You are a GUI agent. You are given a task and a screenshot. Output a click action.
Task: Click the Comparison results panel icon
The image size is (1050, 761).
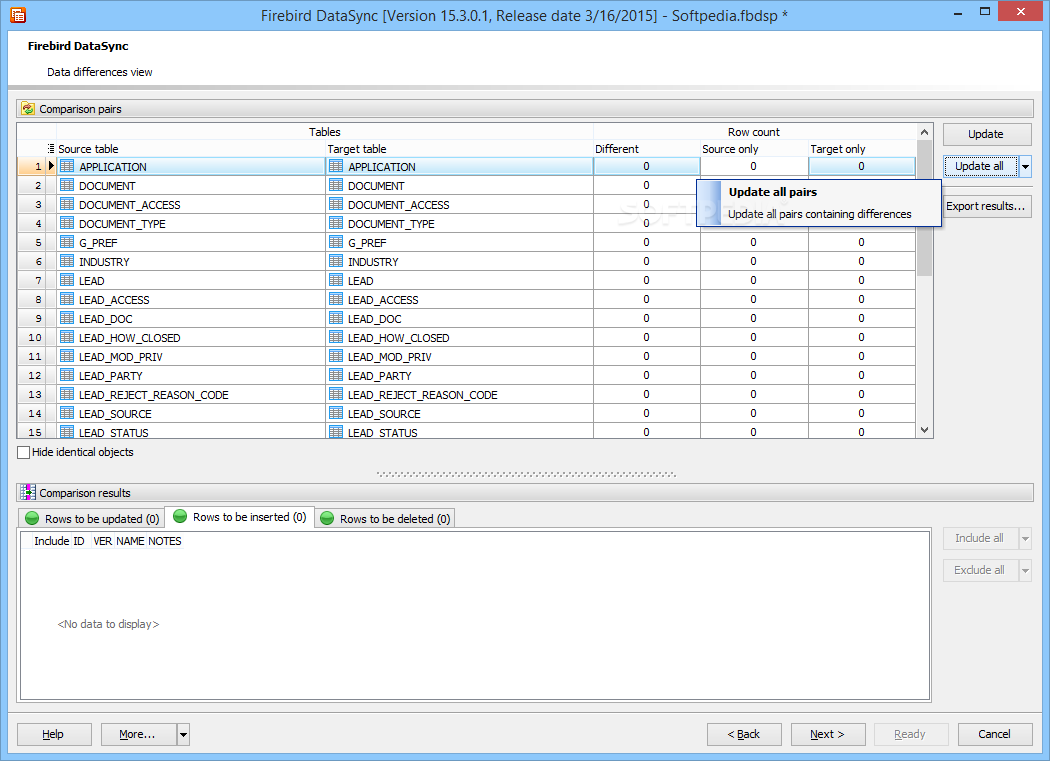28,492
